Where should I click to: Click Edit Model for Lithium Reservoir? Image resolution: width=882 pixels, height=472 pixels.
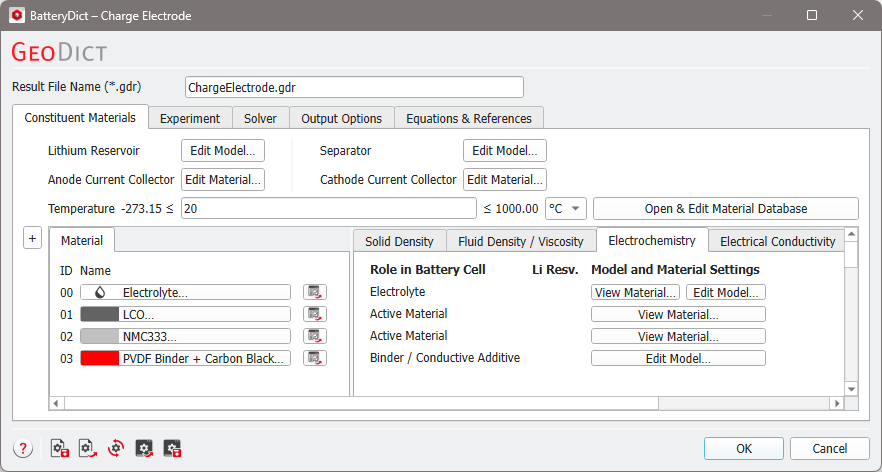click(x=223, y=151)
